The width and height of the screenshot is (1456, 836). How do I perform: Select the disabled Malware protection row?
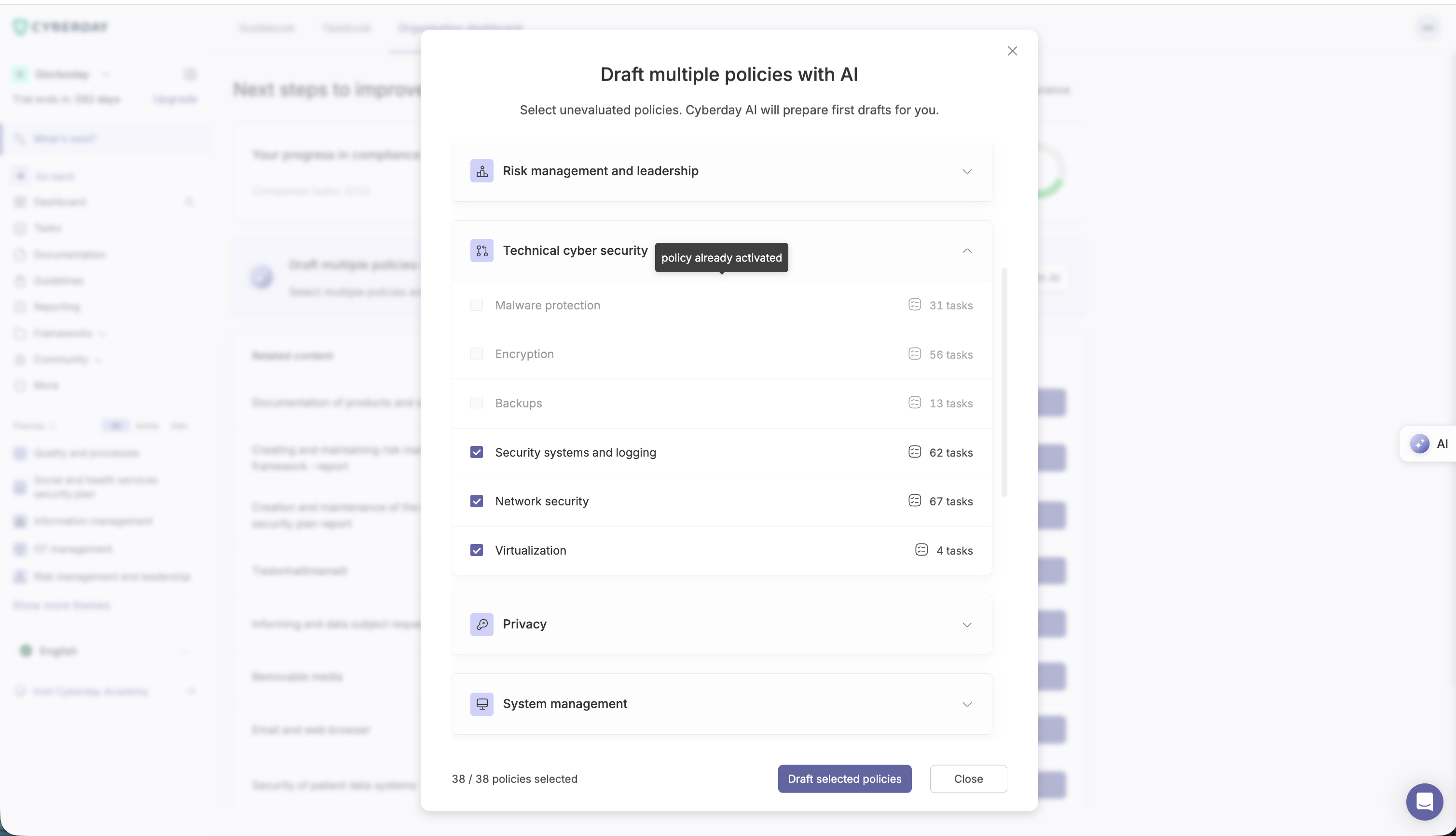pyautogui.click(x=547, y=306)
